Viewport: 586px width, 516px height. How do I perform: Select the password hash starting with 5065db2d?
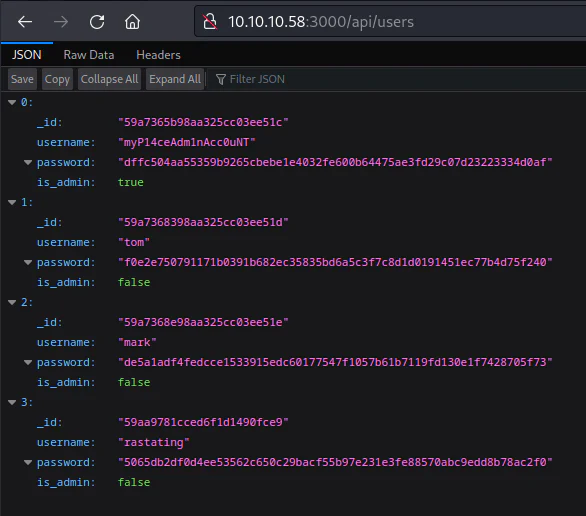point(335,462)
